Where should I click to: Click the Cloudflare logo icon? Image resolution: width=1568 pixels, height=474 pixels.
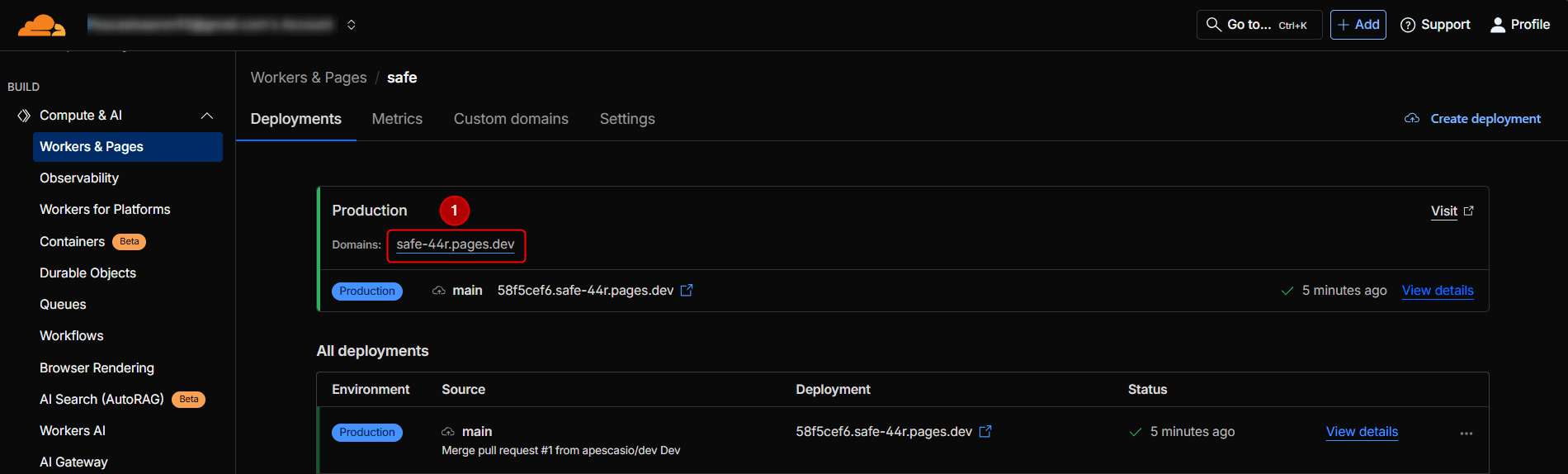pyautogui.click(x=41, y=26)
